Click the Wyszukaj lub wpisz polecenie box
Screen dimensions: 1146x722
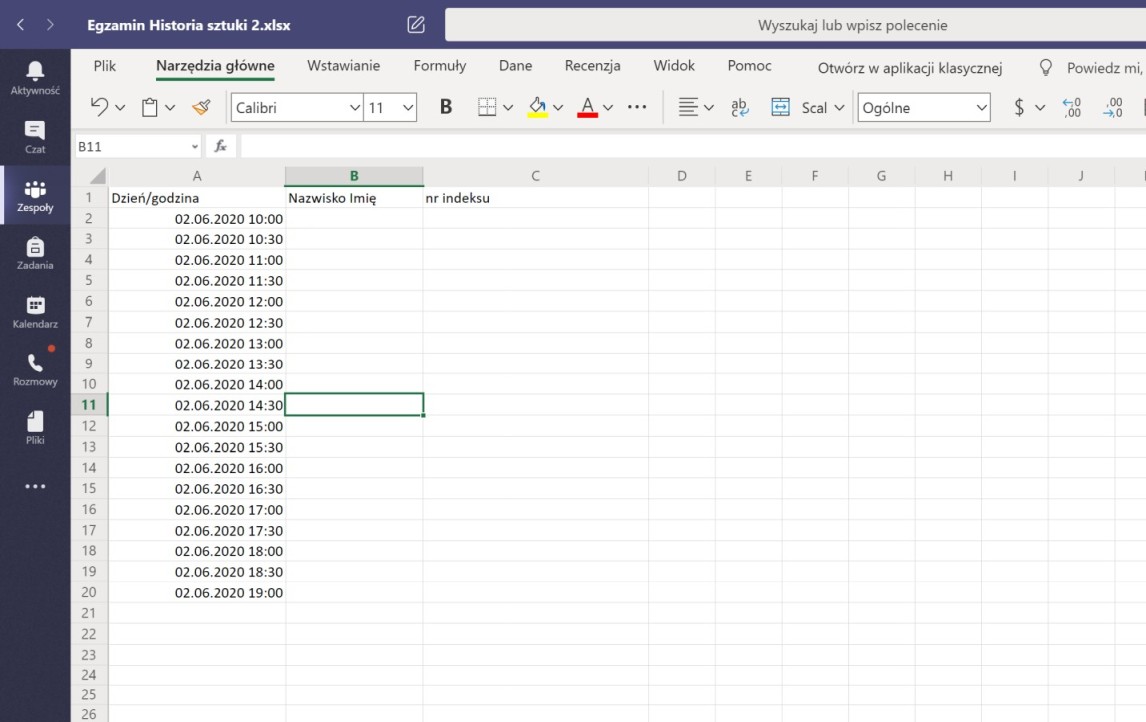[795, 25]
